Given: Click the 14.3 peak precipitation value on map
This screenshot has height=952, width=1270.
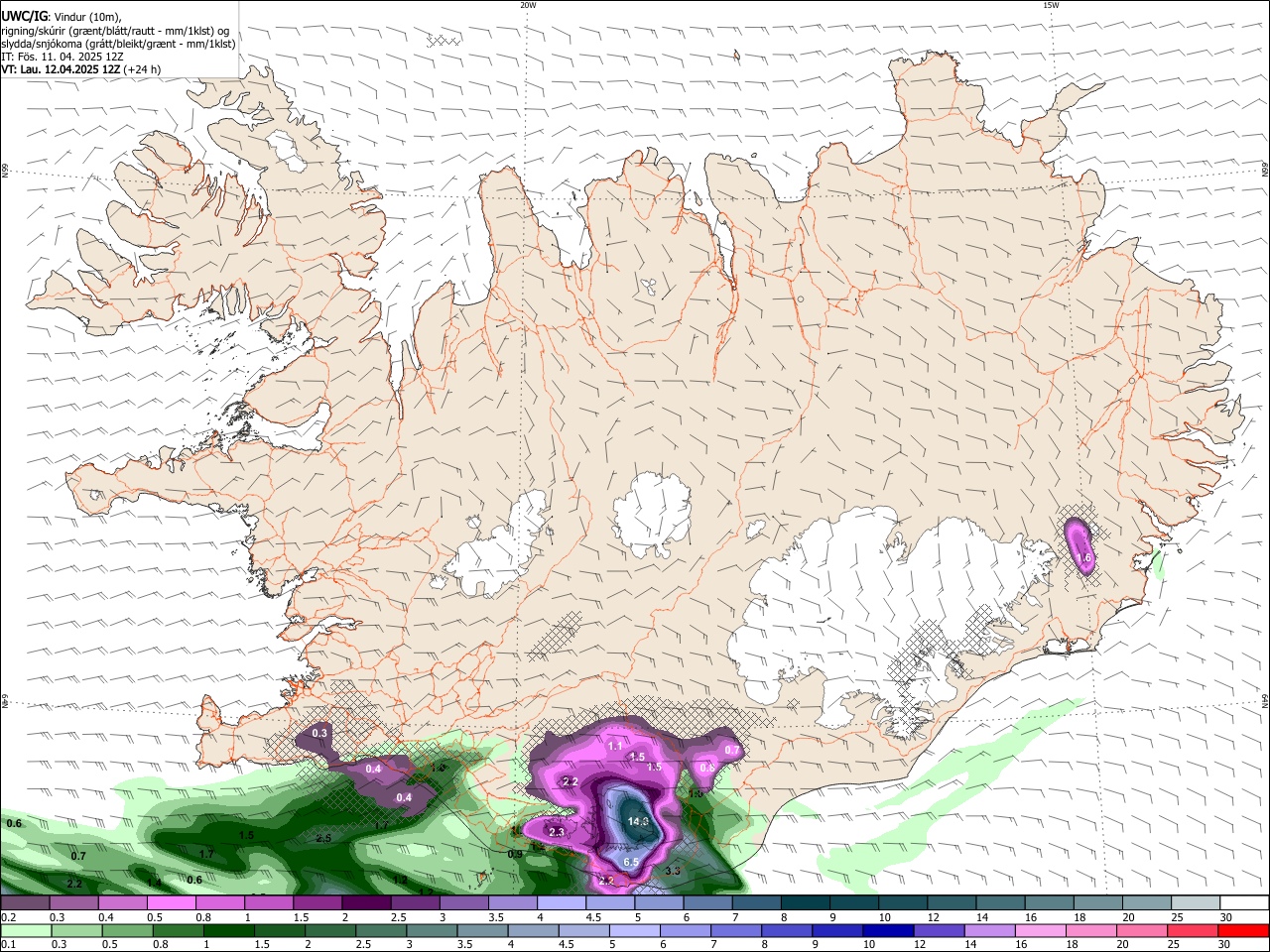Looking at the screenshot, I should coord(638,822).
